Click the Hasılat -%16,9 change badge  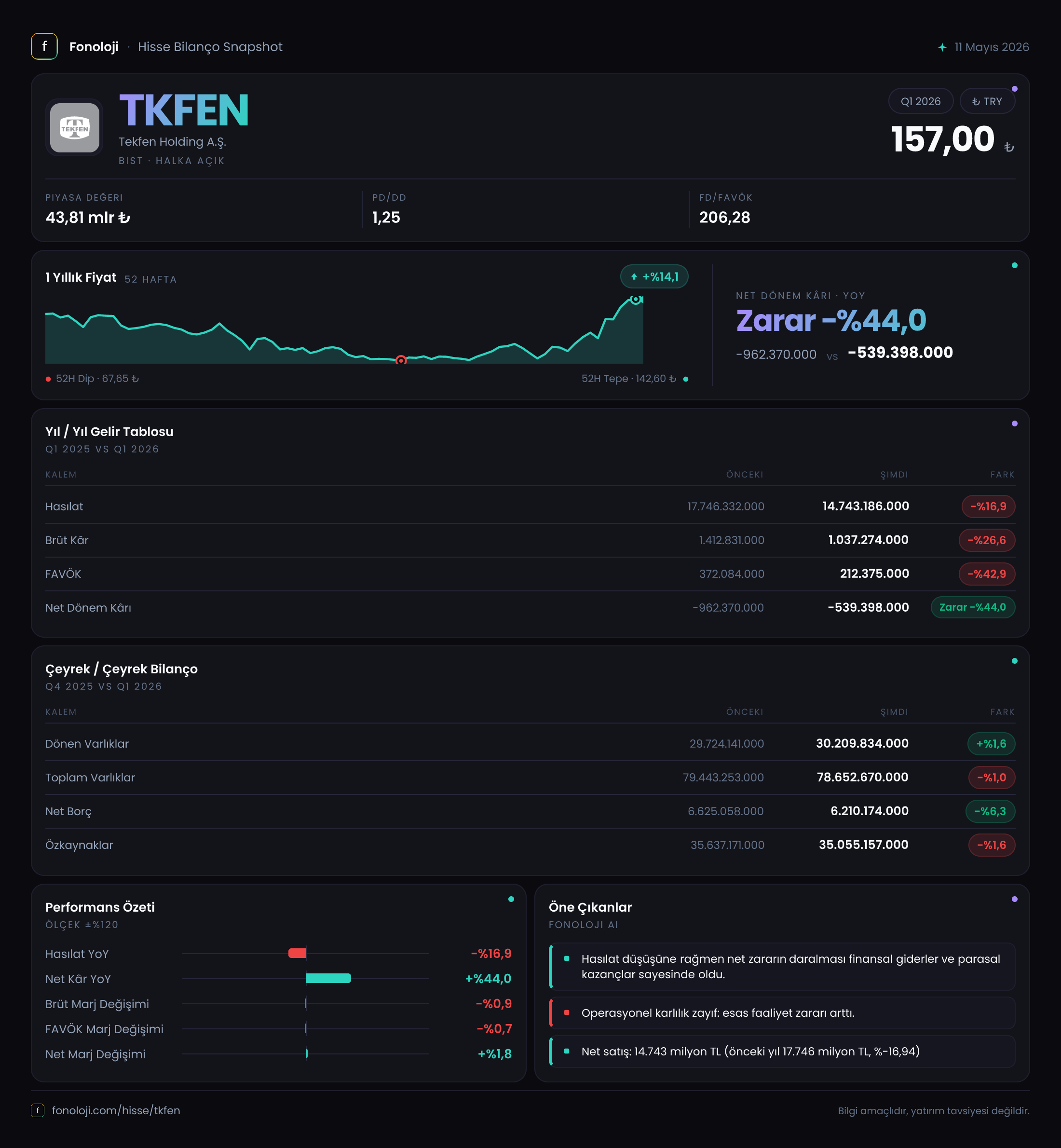(x=988, y=506)
